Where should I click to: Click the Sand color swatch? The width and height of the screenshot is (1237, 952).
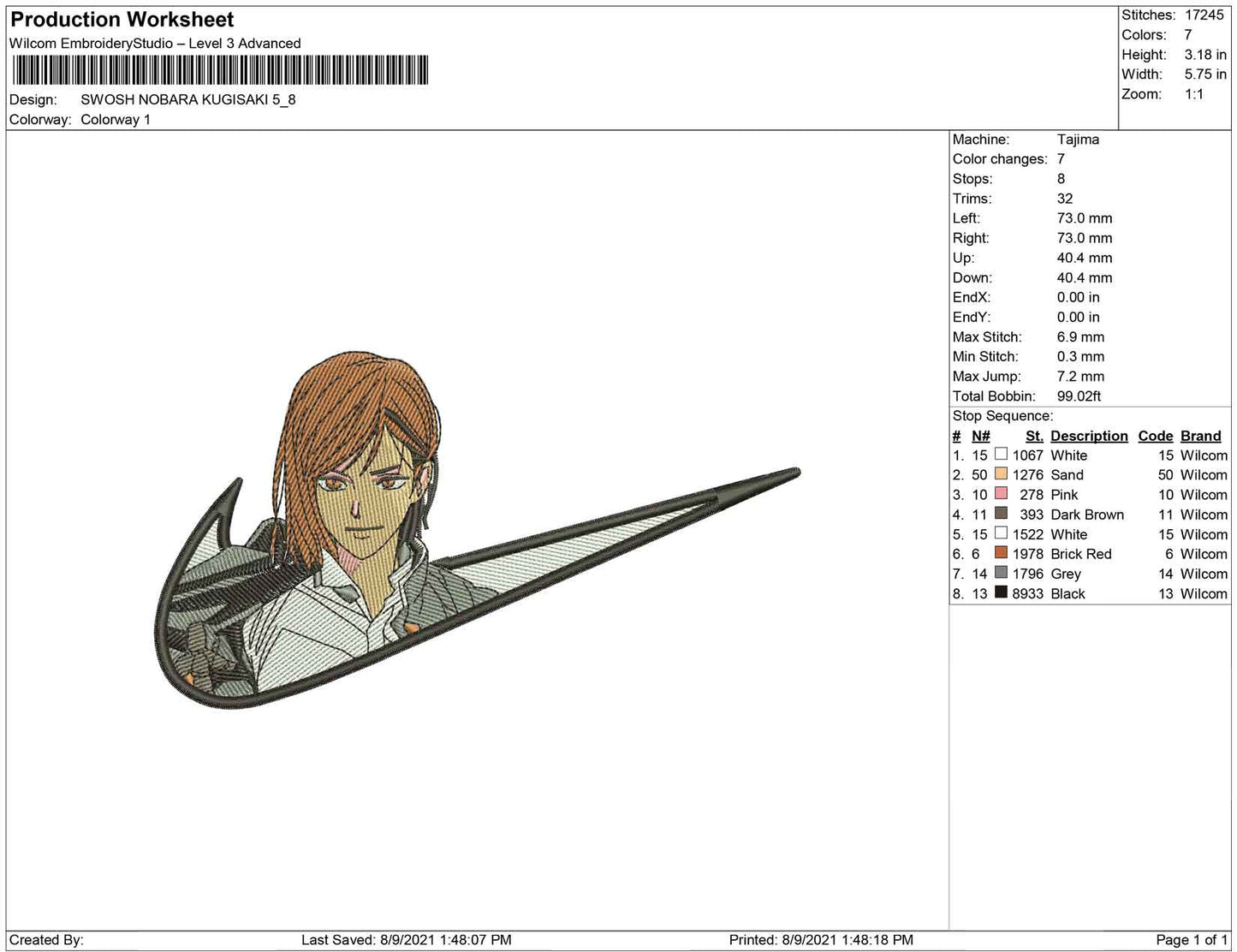click(x=1001, y=474)
